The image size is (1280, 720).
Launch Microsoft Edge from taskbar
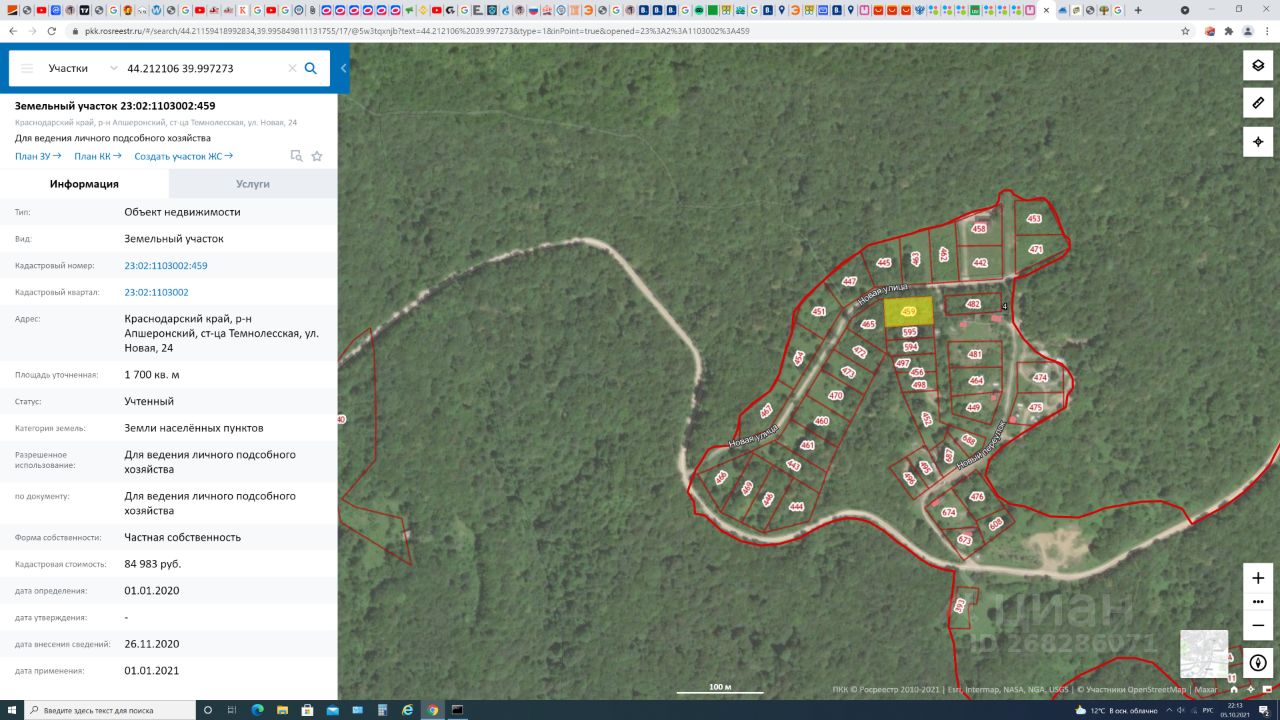(258, 710)
